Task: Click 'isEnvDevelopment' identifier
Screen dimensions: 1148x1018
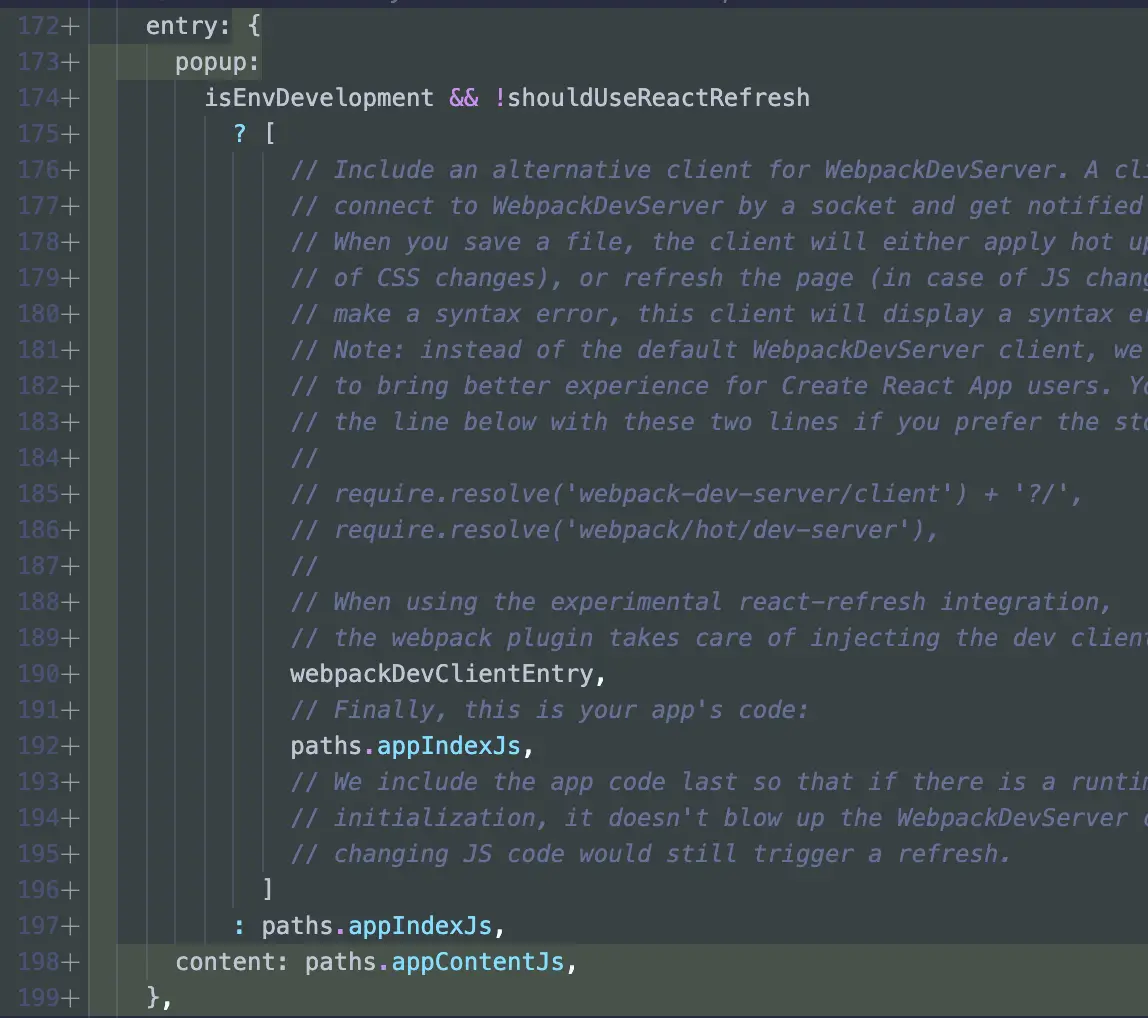Action: pos(318,98)
